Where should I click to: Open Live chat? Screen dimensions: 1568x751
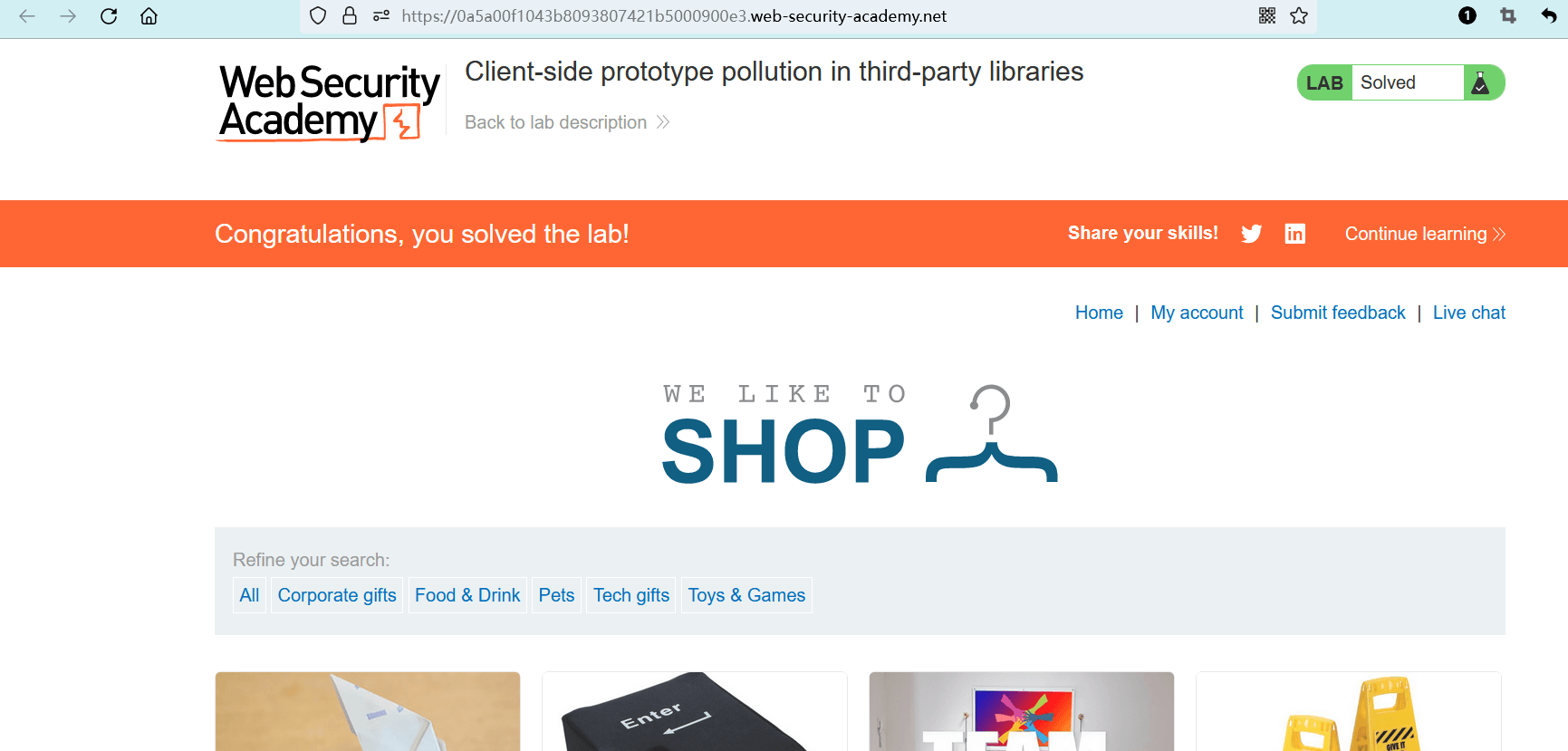tap(1468, 313)
